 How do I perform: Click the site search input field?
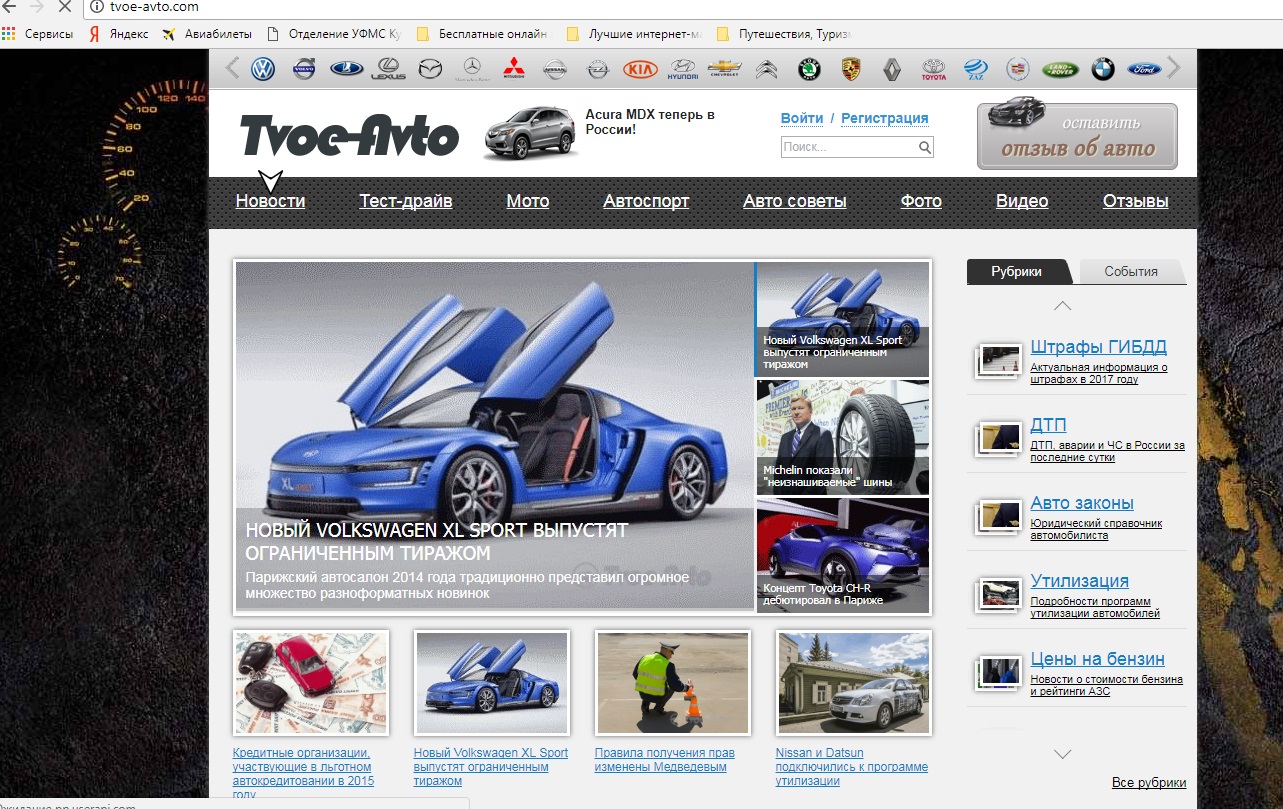(x=848, y=148)
